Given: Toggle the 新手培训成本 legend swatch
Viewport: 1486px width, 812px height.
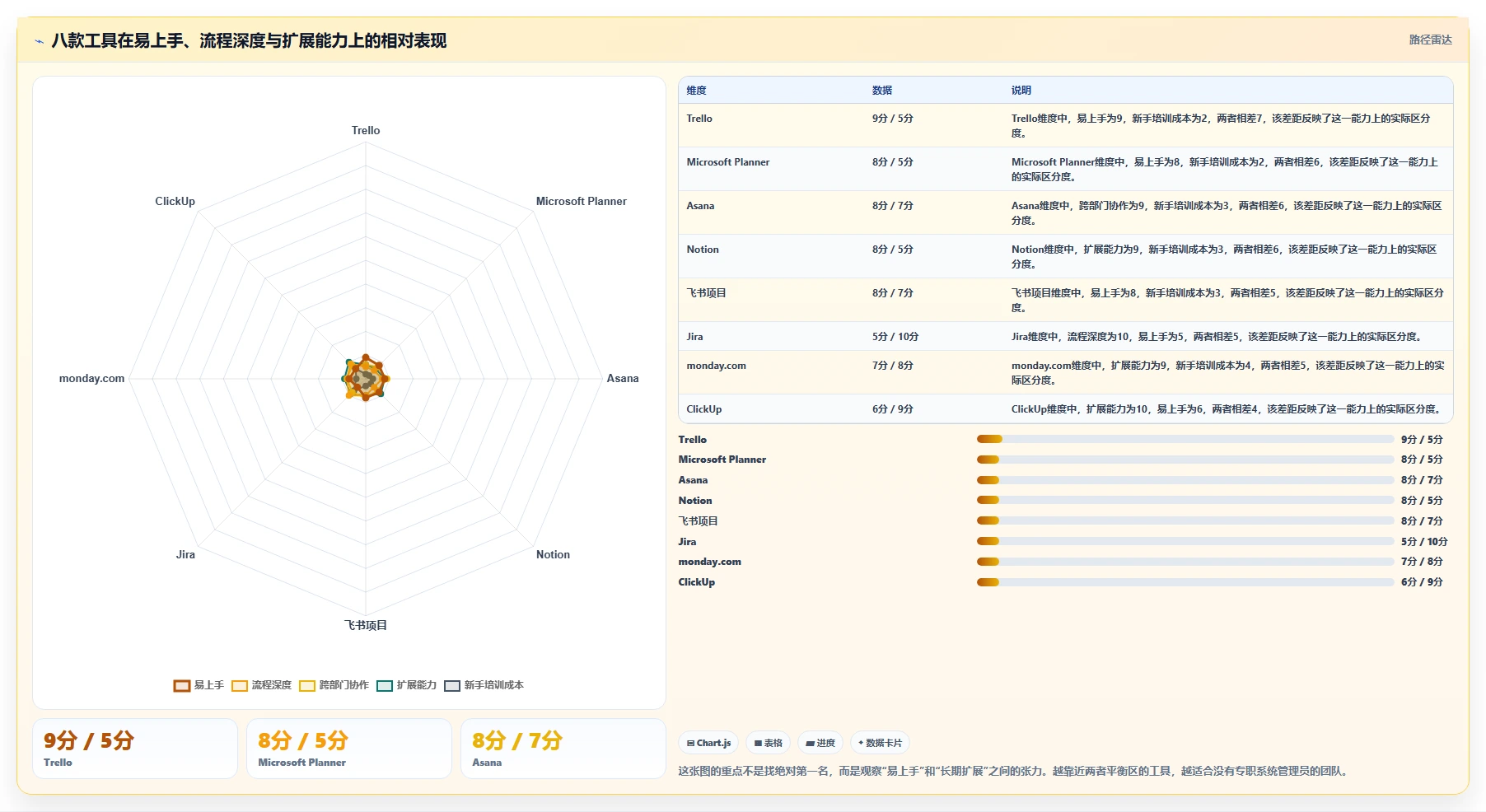Looking at the screenshot, I should pyautogui.click(x=452, y=685).
